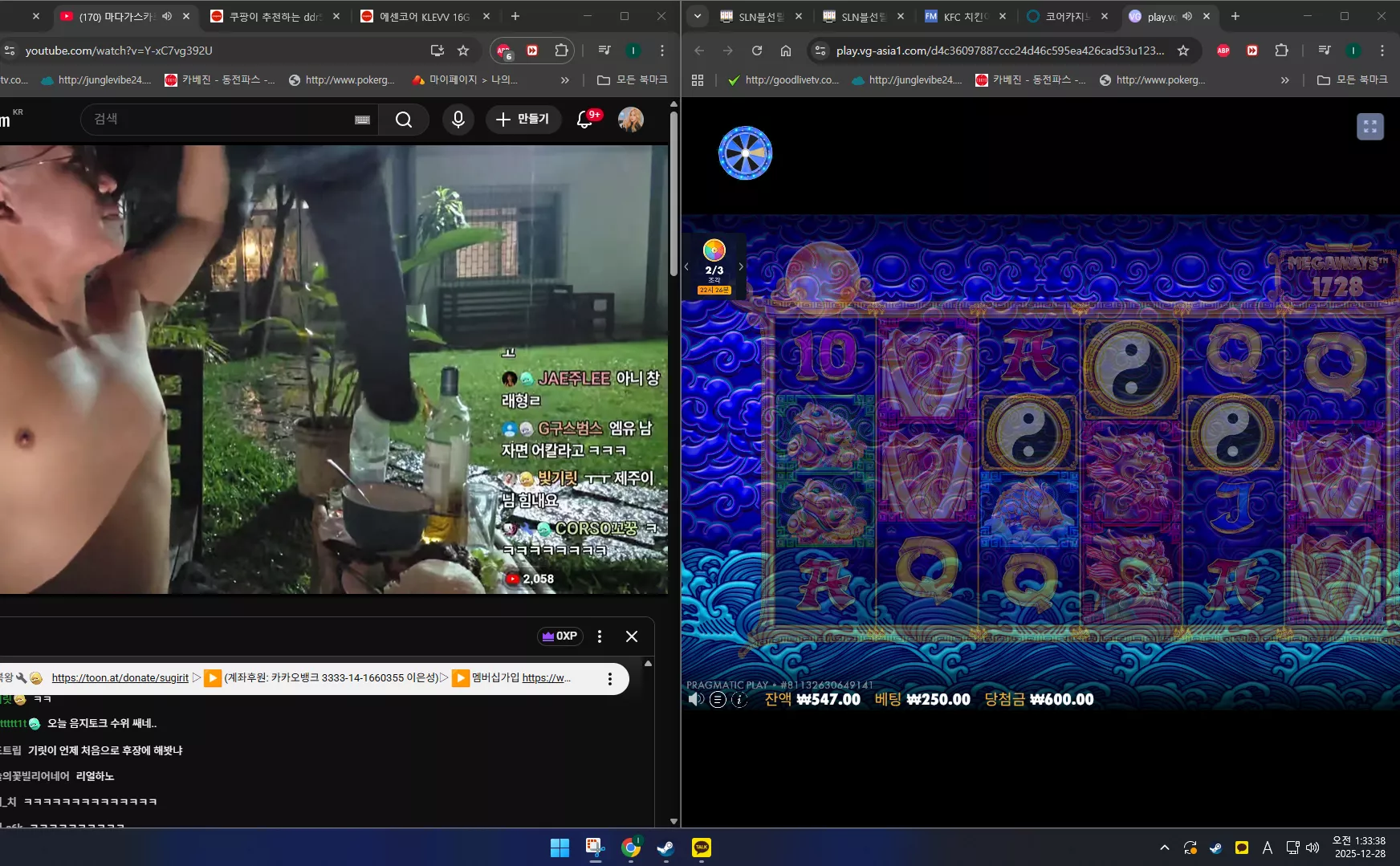
Task: Switch to the 에센코어 KLEVV 16G tab
Action: point(425,16)
